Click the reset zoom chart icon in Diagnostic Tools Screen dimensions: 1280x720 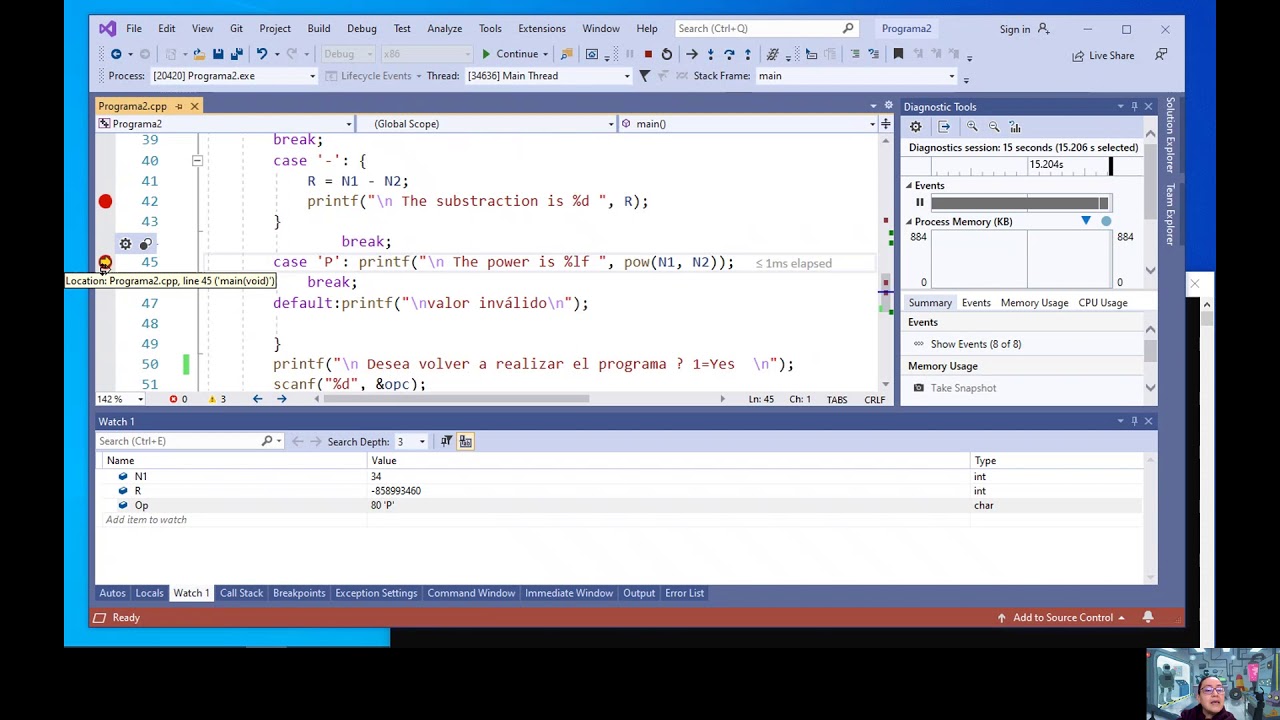tap(1015, 127)
